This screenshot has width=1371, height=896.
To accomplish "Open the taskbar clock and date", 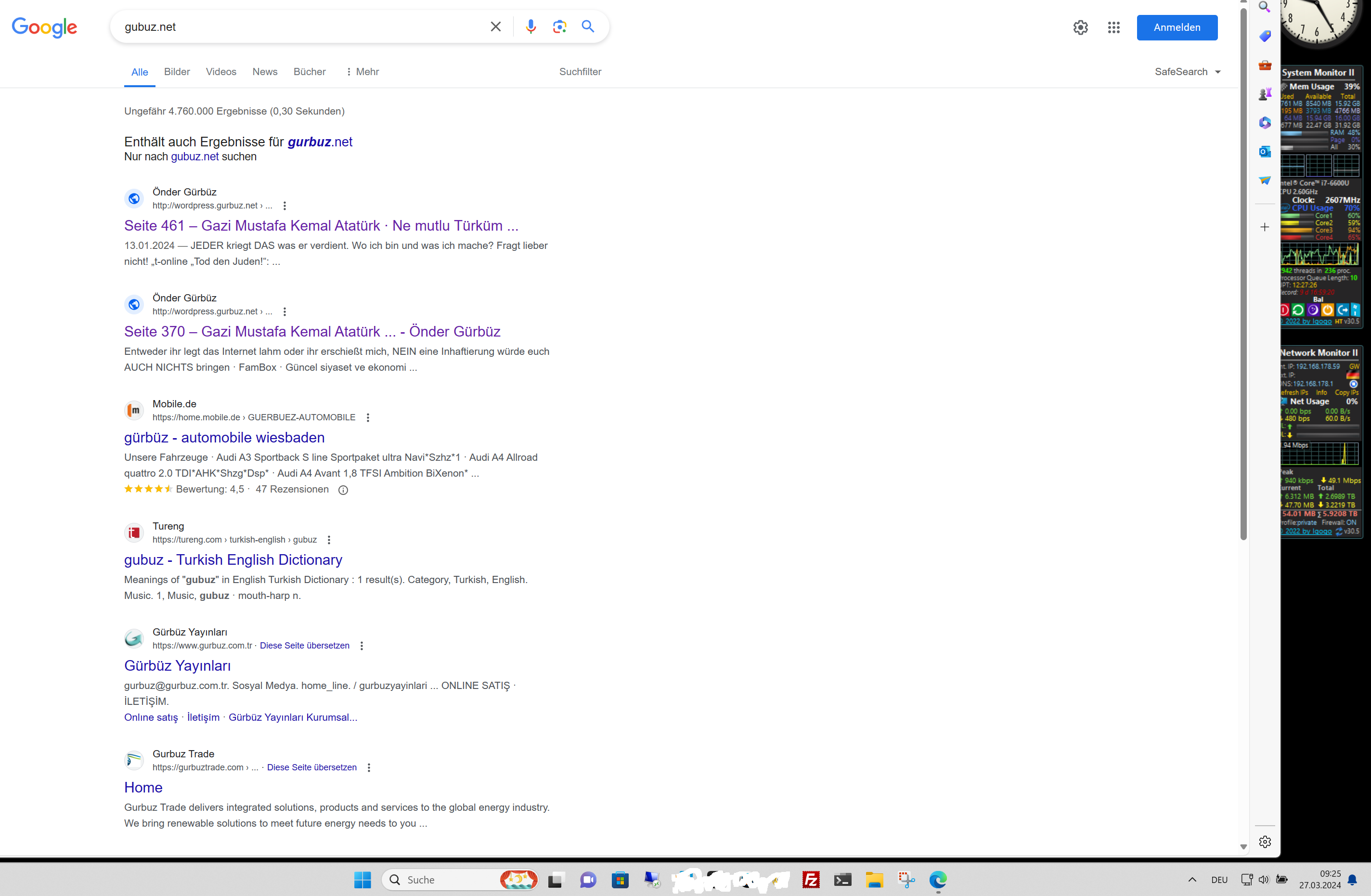I will pyautogui.click(x=1319, y=880).
